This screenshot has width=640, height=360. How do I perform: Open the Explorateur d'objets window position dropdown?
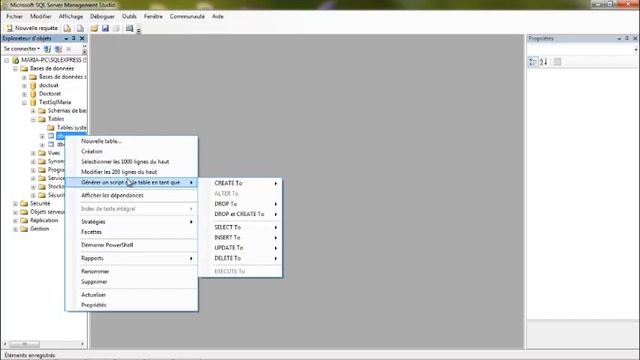[66, 38]
